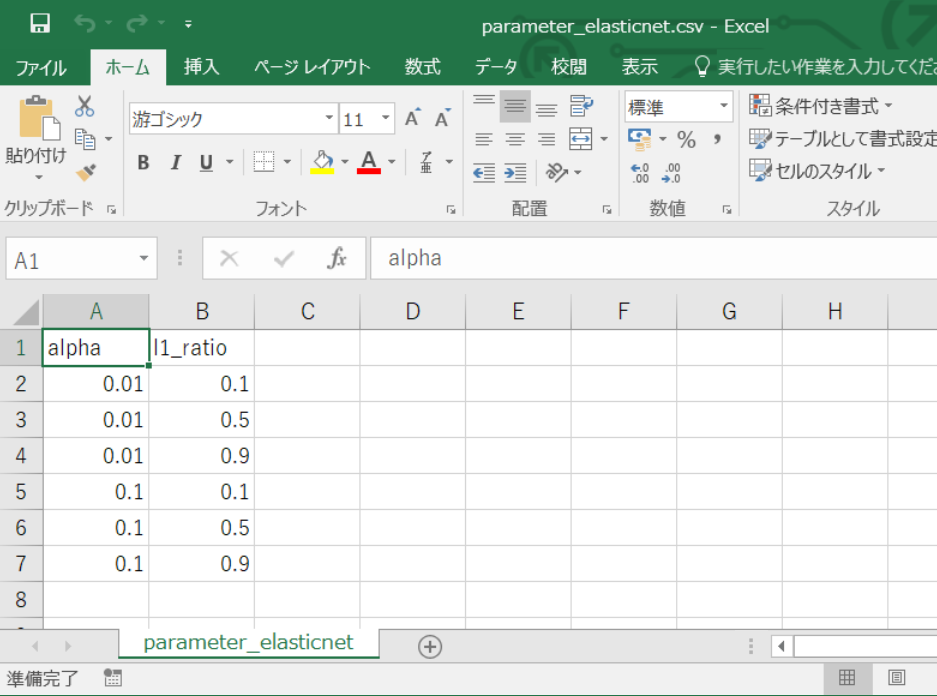
Task: Open the データ tab
Action: point(496,66)
